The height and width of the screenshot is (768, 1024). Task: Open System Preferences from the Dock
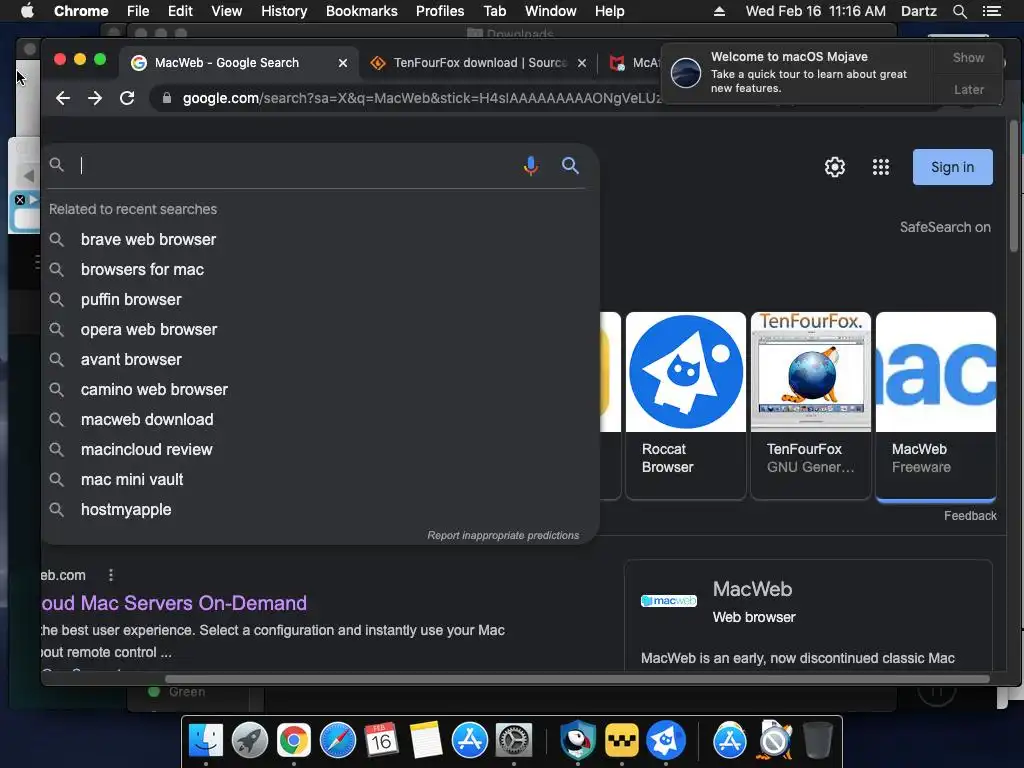click(514, 741)
